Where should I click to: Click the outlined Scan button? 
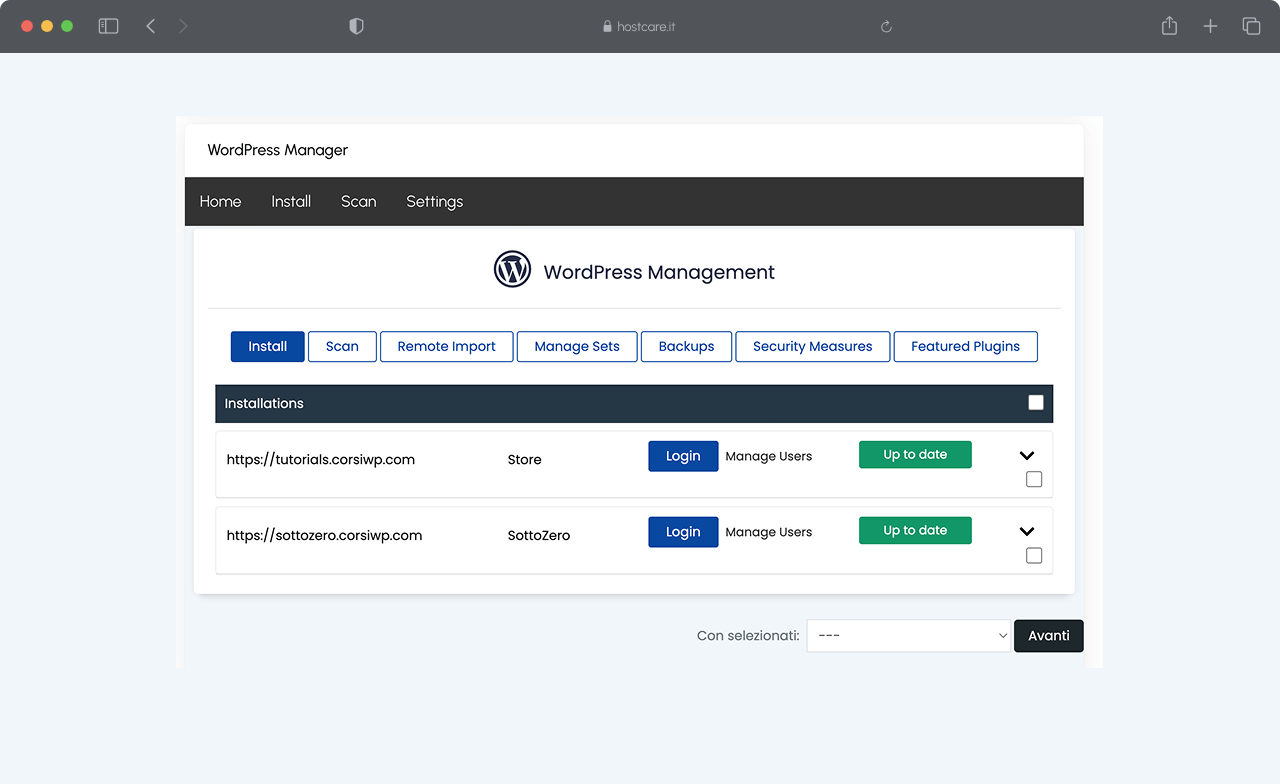(x=342, y=346)
